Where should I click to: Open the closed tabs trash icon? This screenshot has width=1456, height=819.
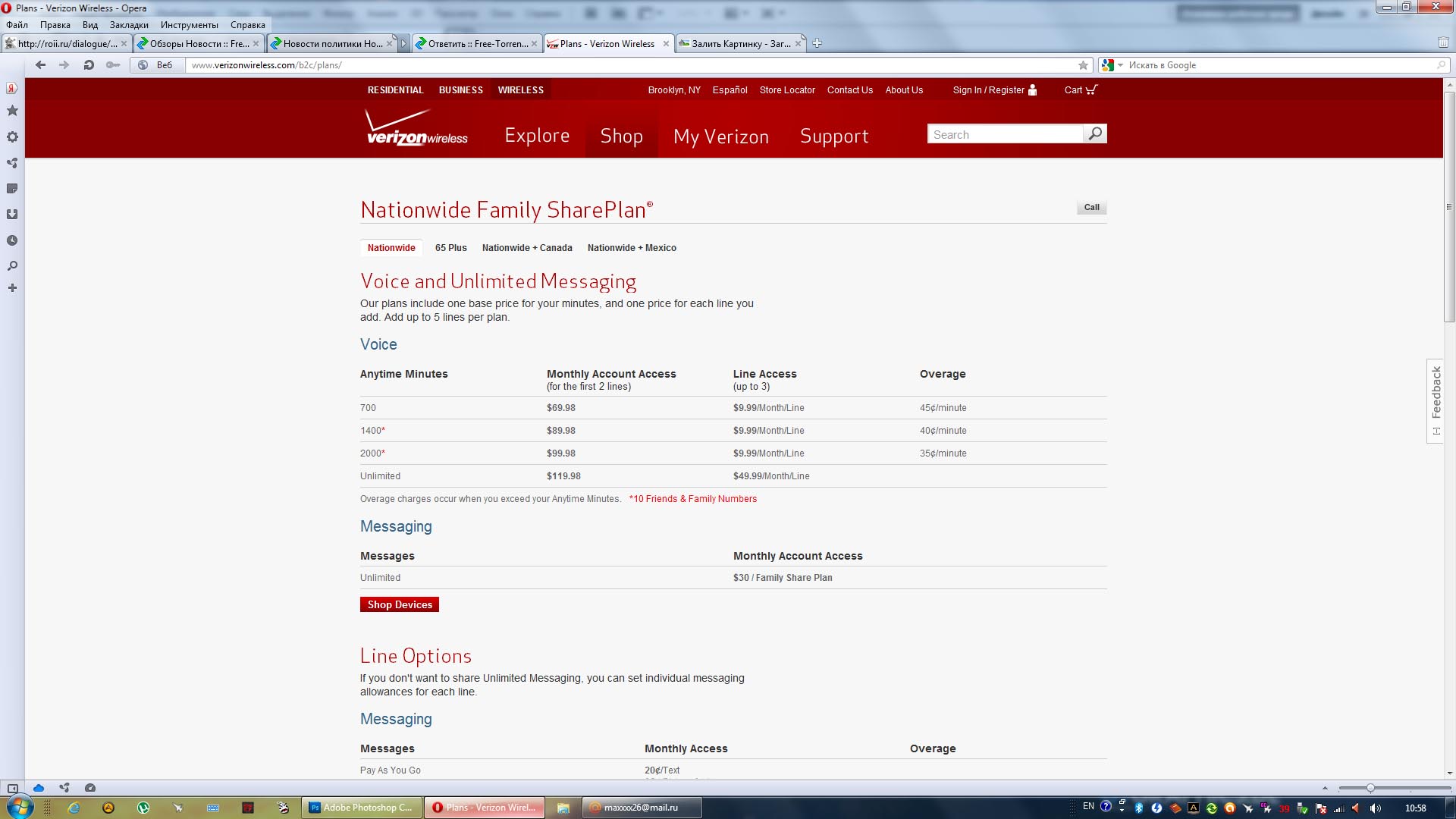1443,42
